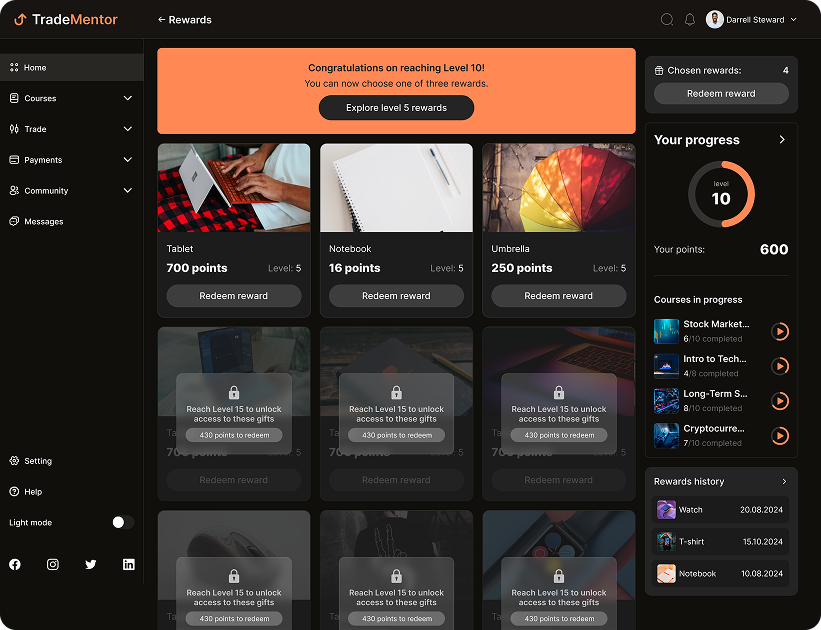Click the 250 points Umbrella price
Viewport: 821px width, 630px height.
[522, 268]
